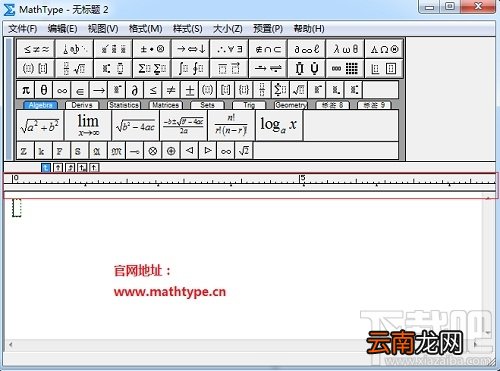500x371 pixels.
Task: Switch to the Sets tab
Action: pyautogui.click(x=207, y=105)
